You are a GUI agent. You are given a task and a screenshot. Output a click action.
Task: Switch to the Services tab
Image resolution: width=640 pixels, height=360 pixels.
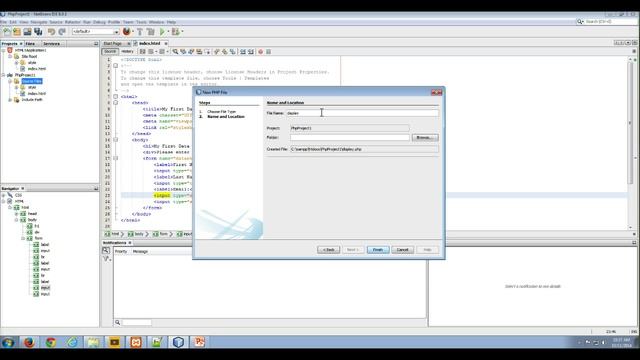coord(51,44)
